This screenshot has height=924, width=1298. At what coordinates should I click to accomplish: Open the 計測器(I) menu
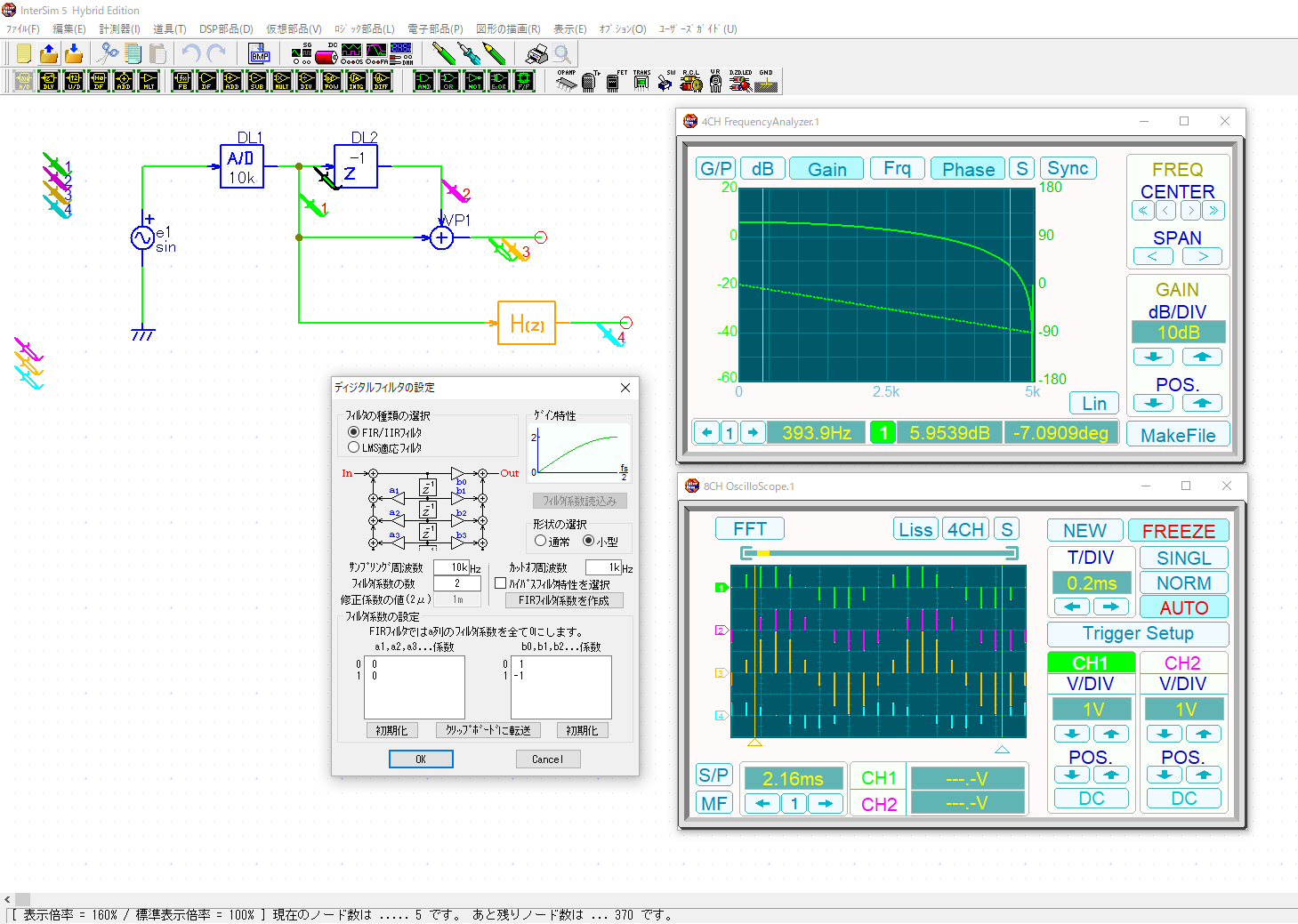tap(119, 28)
